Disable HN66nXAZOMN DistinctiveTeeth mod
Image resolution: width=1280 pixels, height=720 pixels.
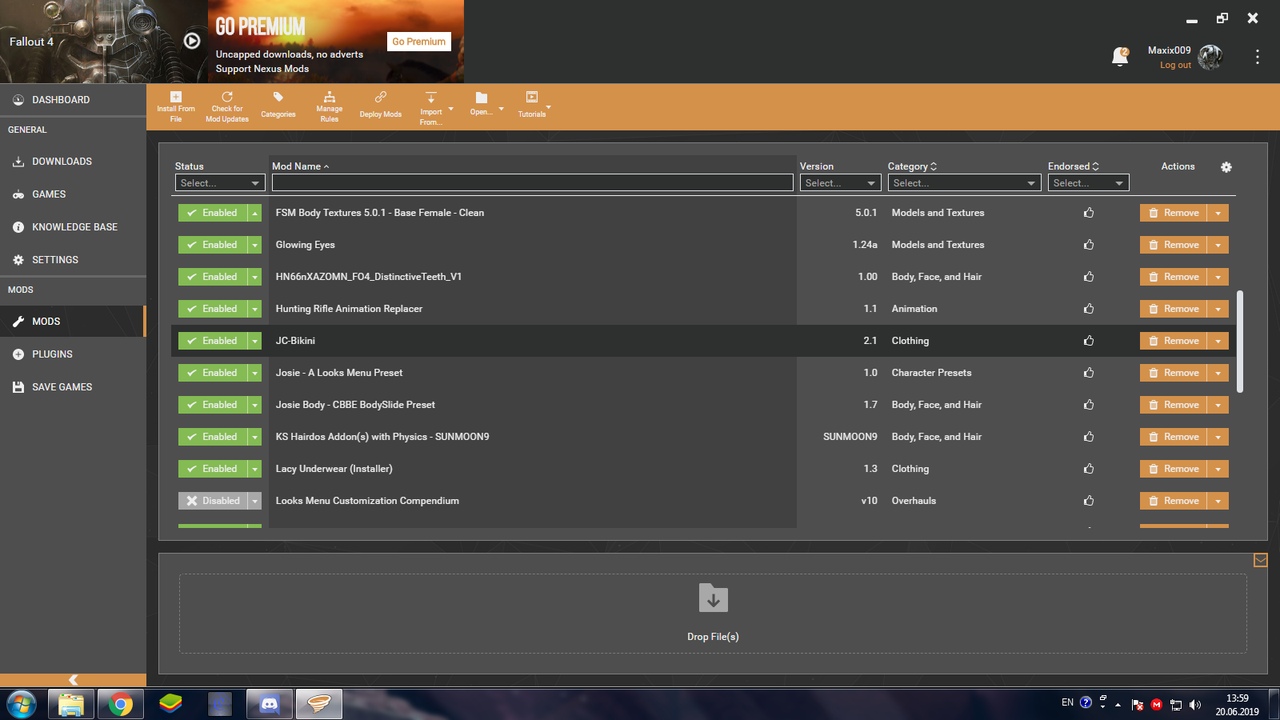[x=212, y=277]
